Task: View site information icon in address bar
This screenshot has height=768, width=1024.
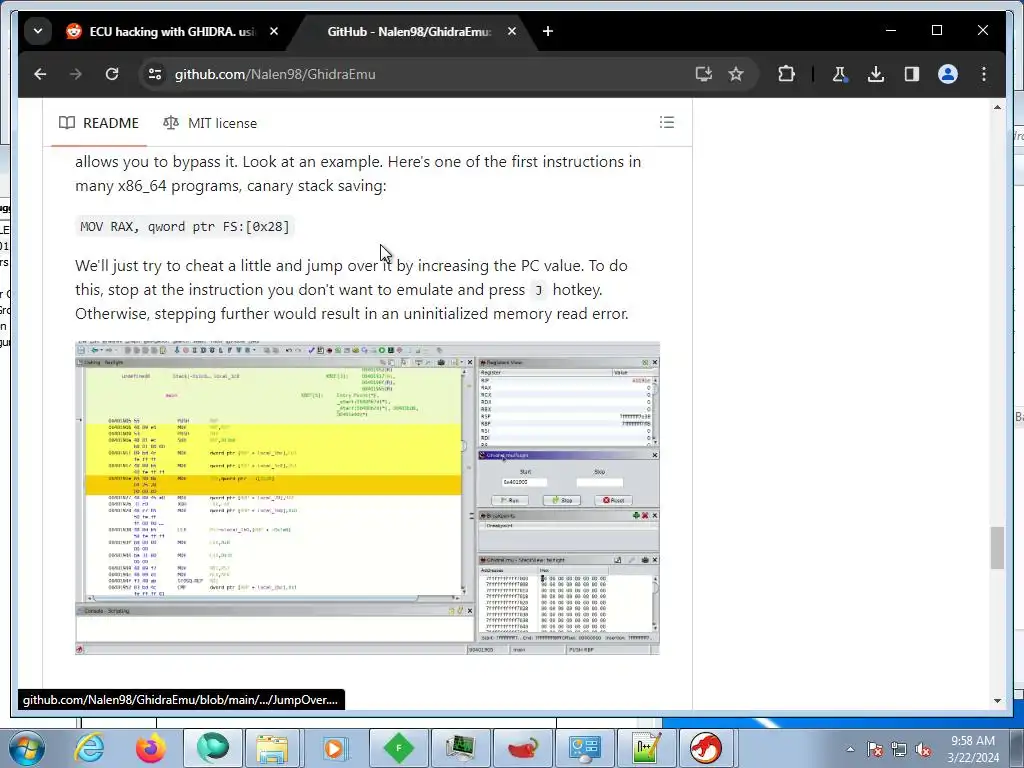Action: point(155,74)
